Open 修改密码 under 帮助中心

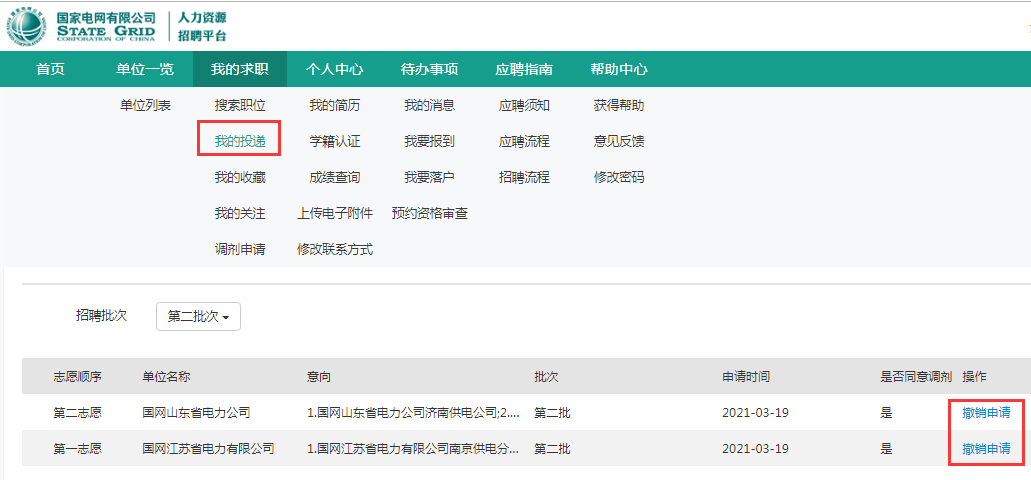618,177
